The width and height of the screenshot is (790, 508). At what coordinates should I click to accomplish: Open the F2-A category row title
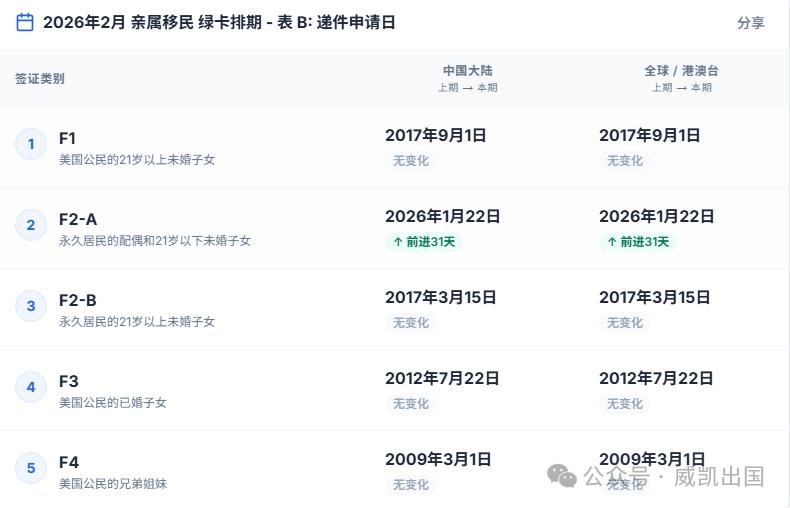click(78, 219)
